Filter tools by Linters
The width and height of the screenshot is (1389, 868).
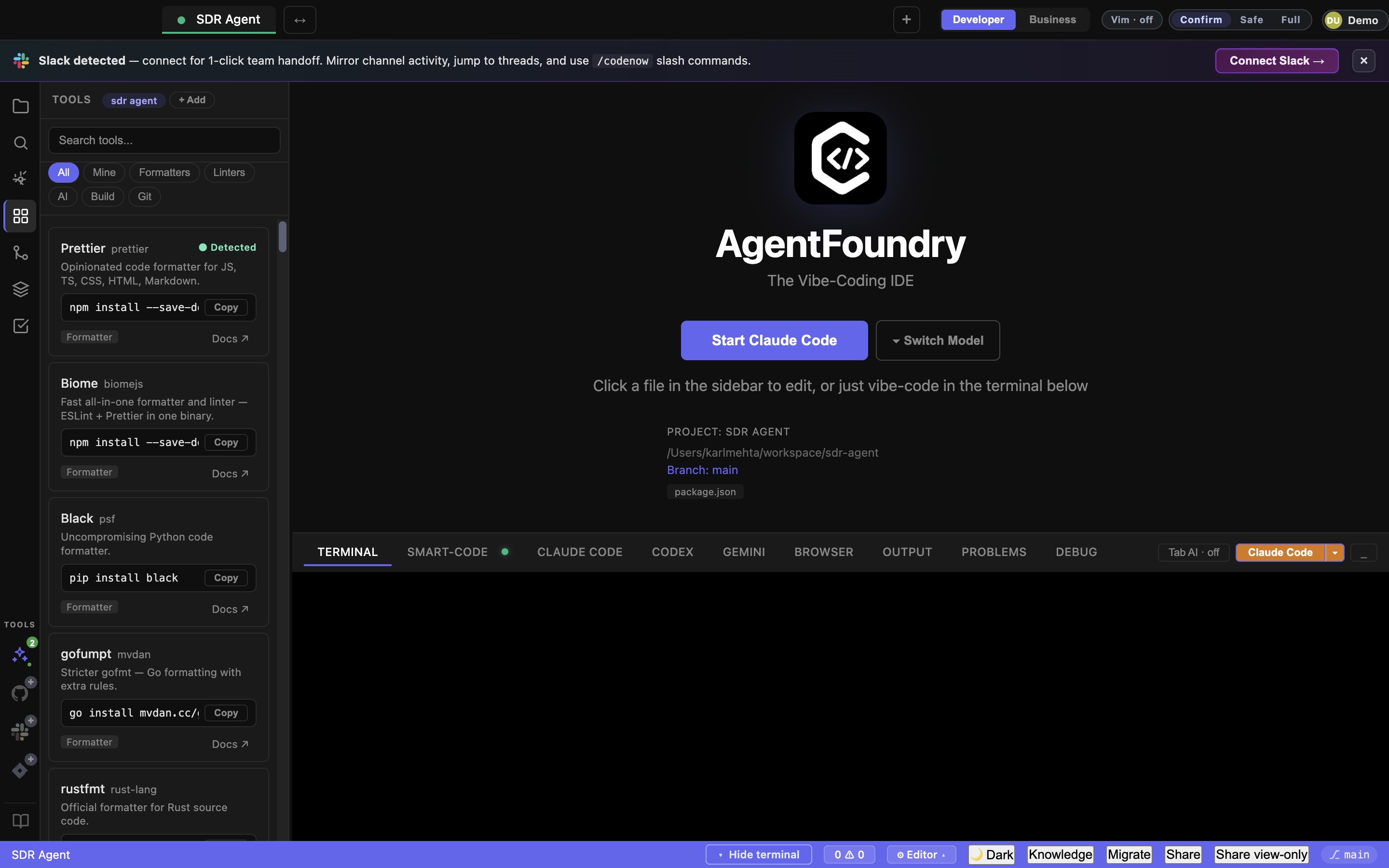(x=229, y=172)
